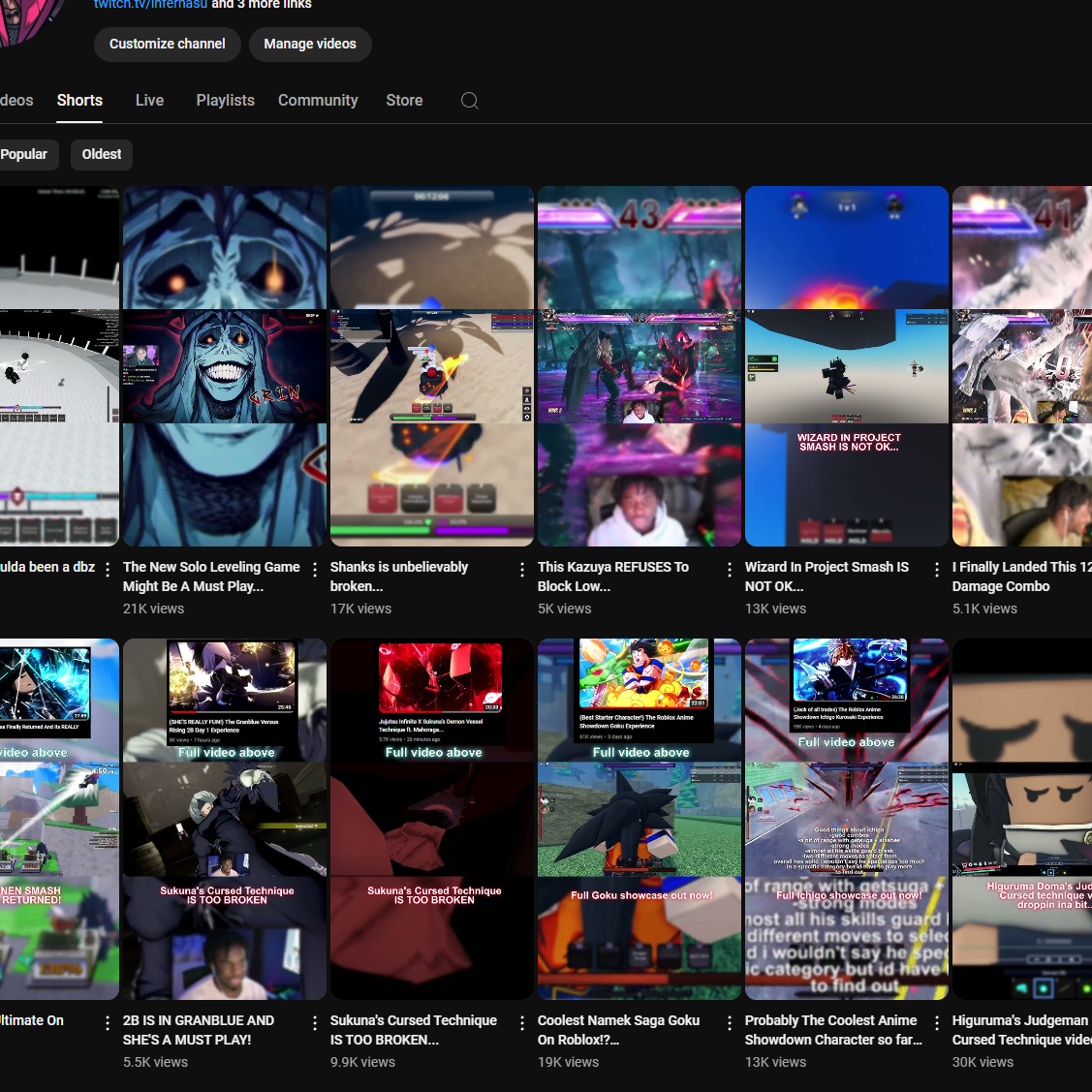Open the Higuruma's Judgeman short thumbnail
The height and width of the screenshot is (1092, 1092).
pyautogui.click(x=1022, y=819)
